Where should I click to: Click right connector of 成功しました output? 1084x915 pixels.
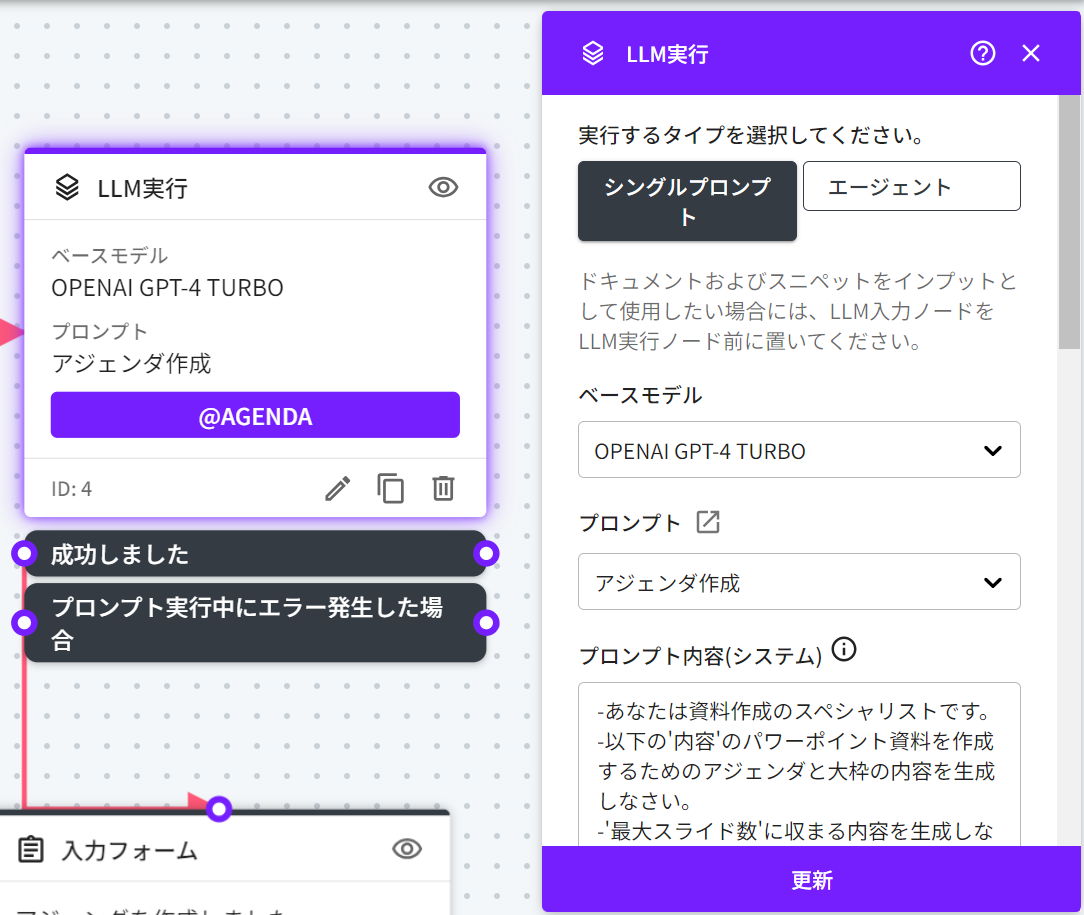point(486,554)
